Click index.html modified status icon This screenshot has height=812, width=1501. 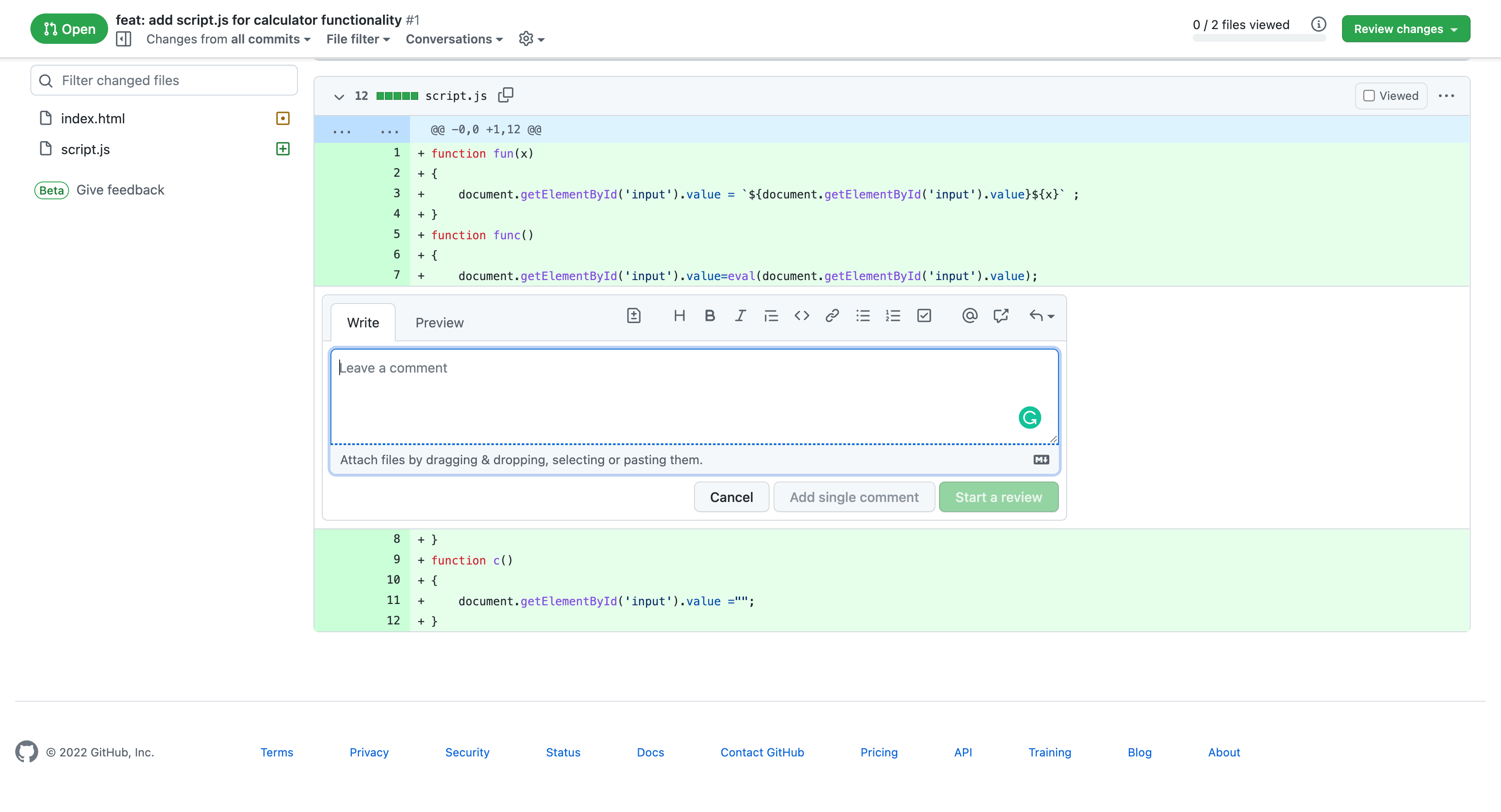(x=283, y=118)
